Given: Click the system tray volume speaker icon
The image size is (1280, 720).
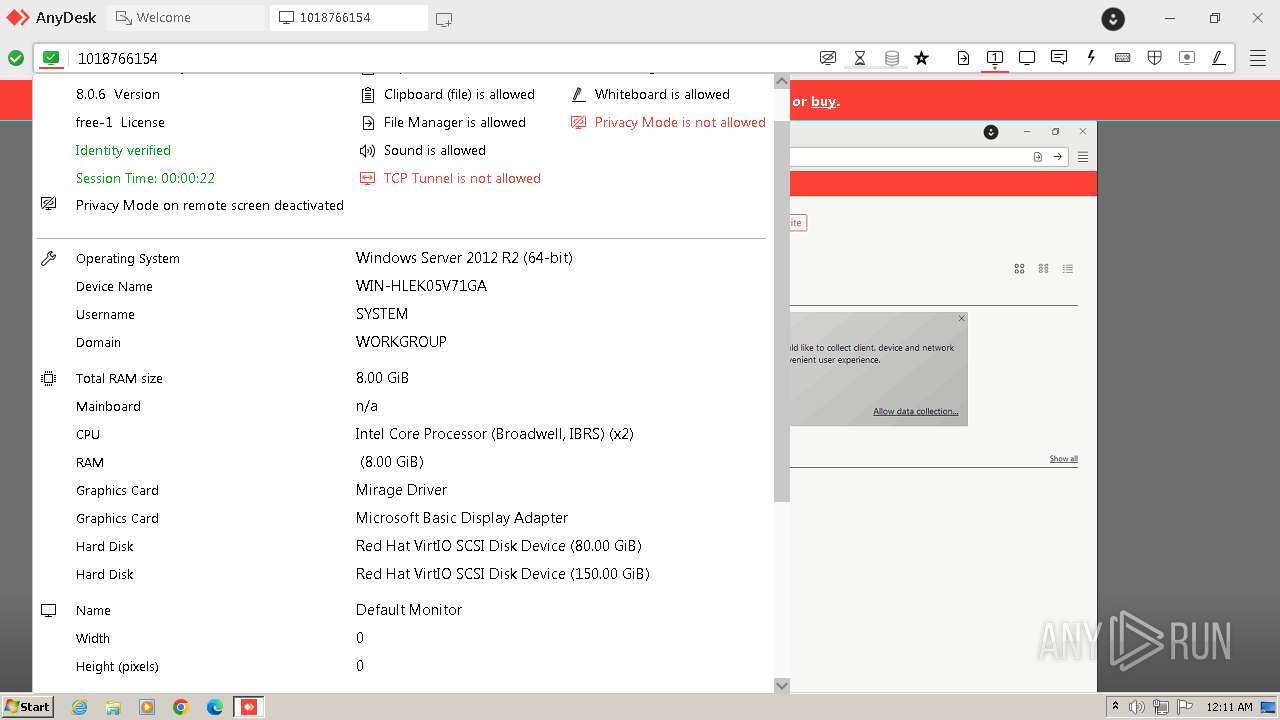Looking at the screenshot, I should click(x=1137, y=707).
